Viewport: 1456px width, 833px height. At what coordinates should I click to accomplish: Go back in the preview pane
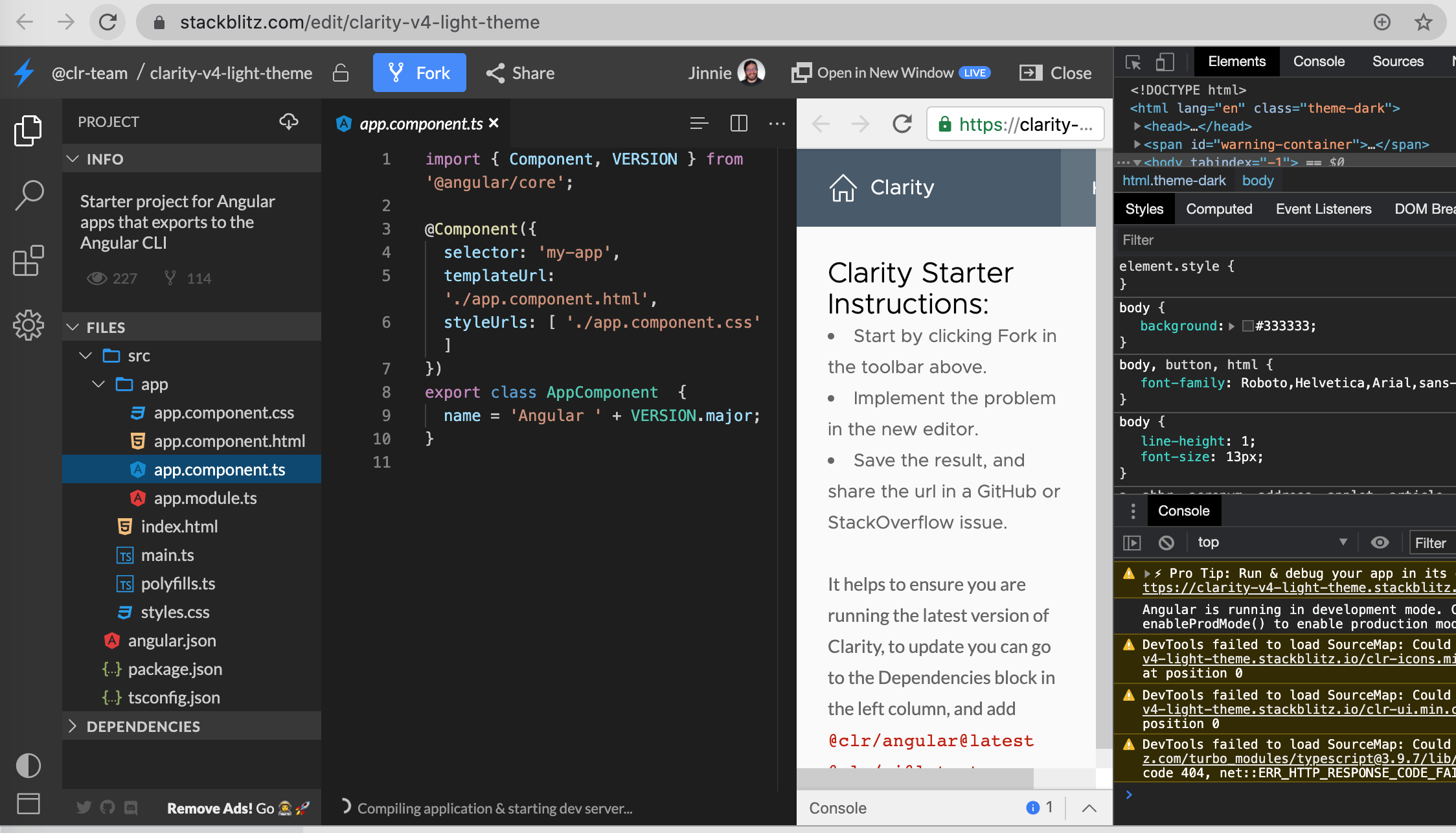(x=821, y=123)
